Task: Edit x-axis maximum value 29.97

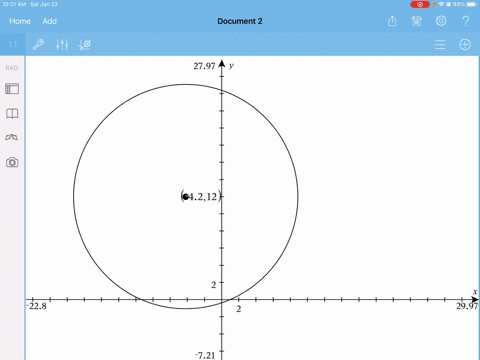Action: pos(467,306)
